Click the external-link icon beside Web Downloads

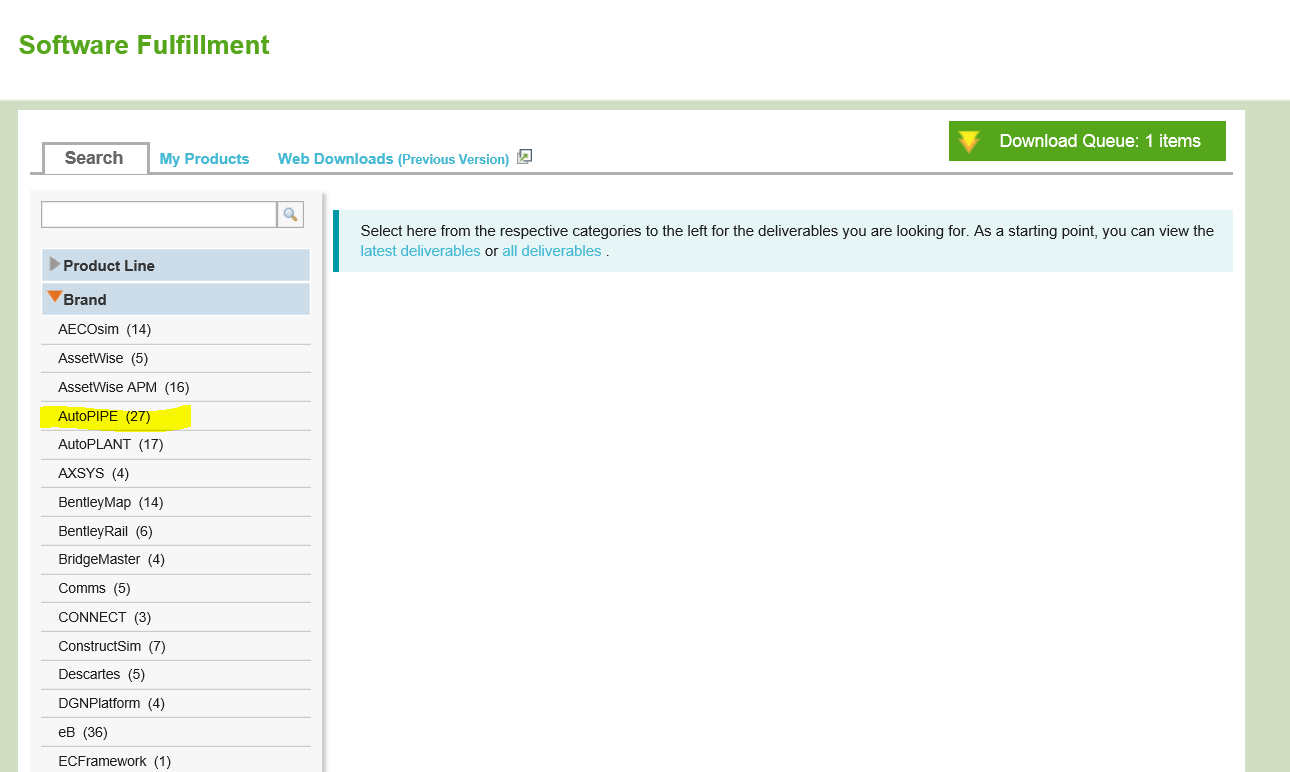(525, 157)
